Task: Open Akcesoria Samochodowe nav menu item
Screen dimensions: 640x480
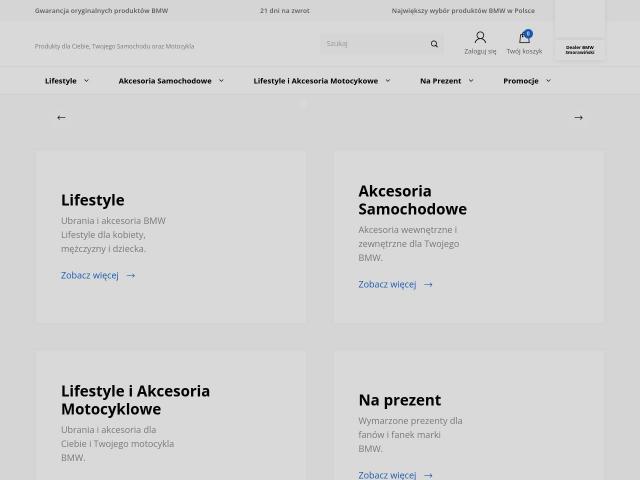Action: (165, 81)
